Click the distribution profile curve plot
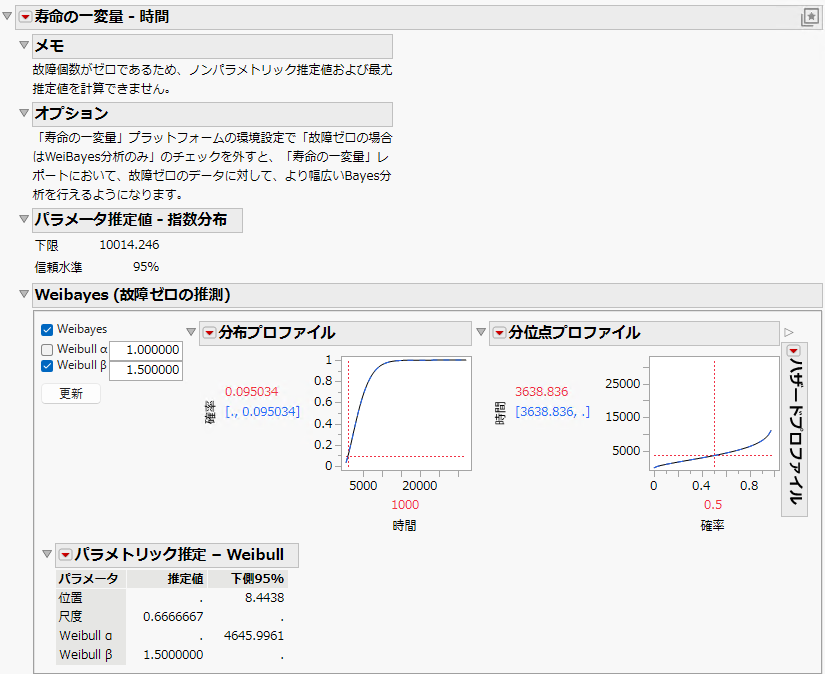This screenshot has width=825, height=674. click(x=406, y=414)
